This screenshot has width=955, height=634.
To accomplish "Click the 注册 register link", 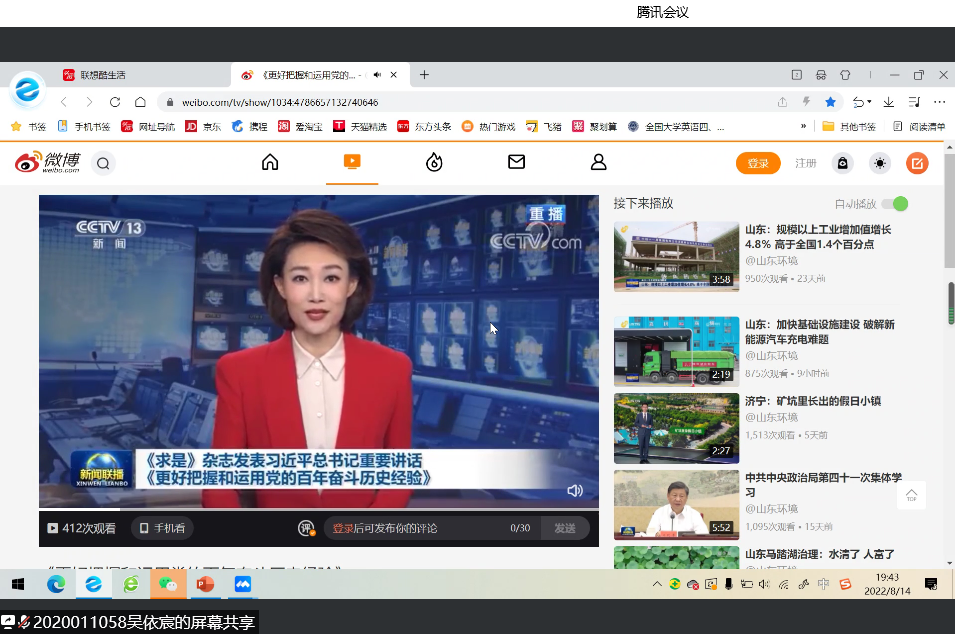I will (x=805, y=163).
